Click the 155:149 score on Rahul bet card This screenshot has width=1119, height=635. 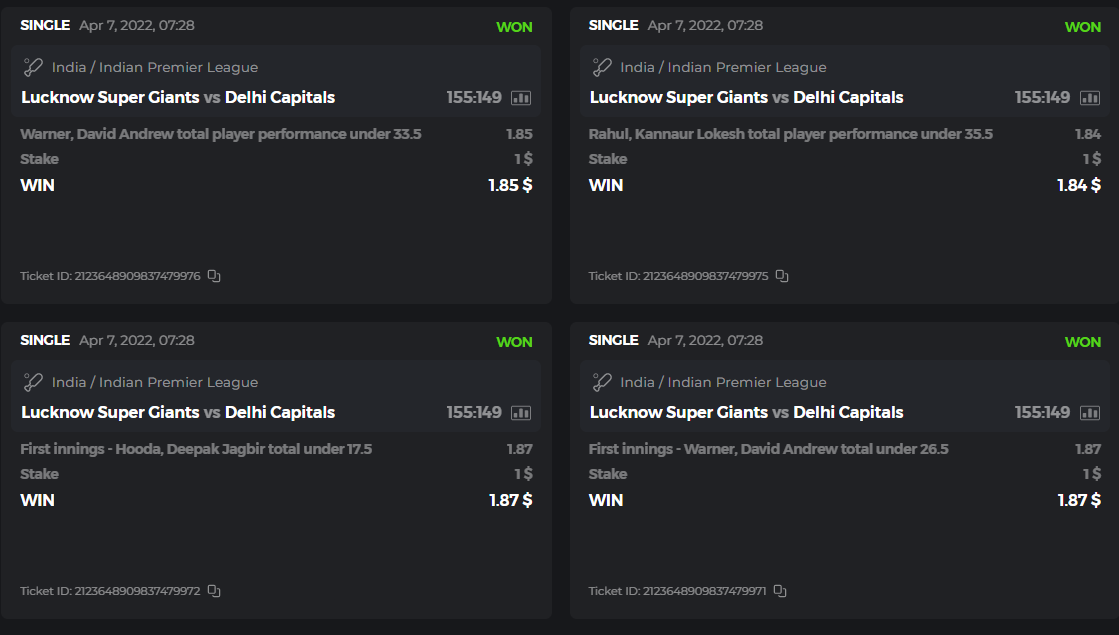pos(1042,98)
